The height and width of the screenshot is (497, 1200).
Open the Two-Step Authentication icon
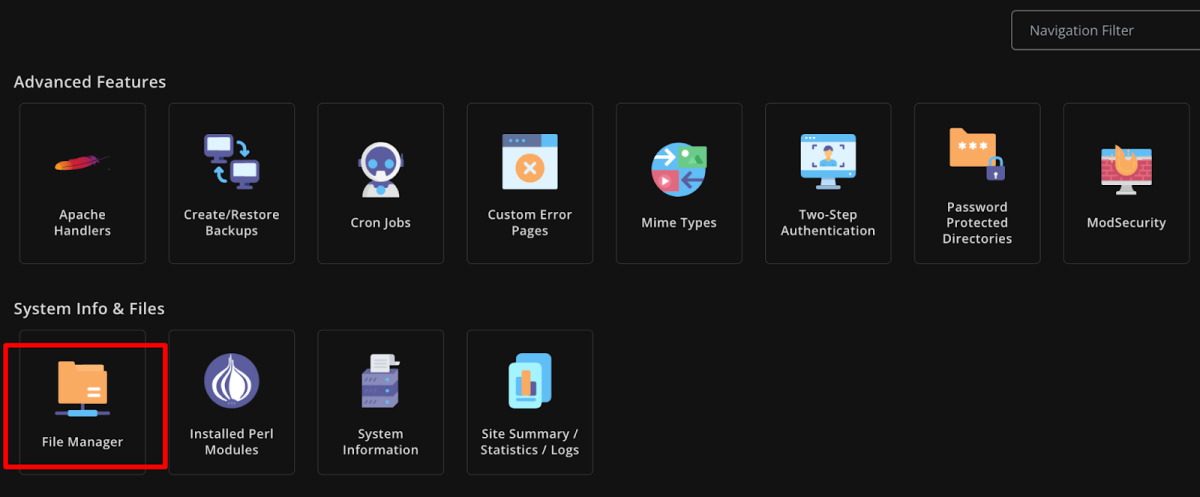tap(828, 161)
